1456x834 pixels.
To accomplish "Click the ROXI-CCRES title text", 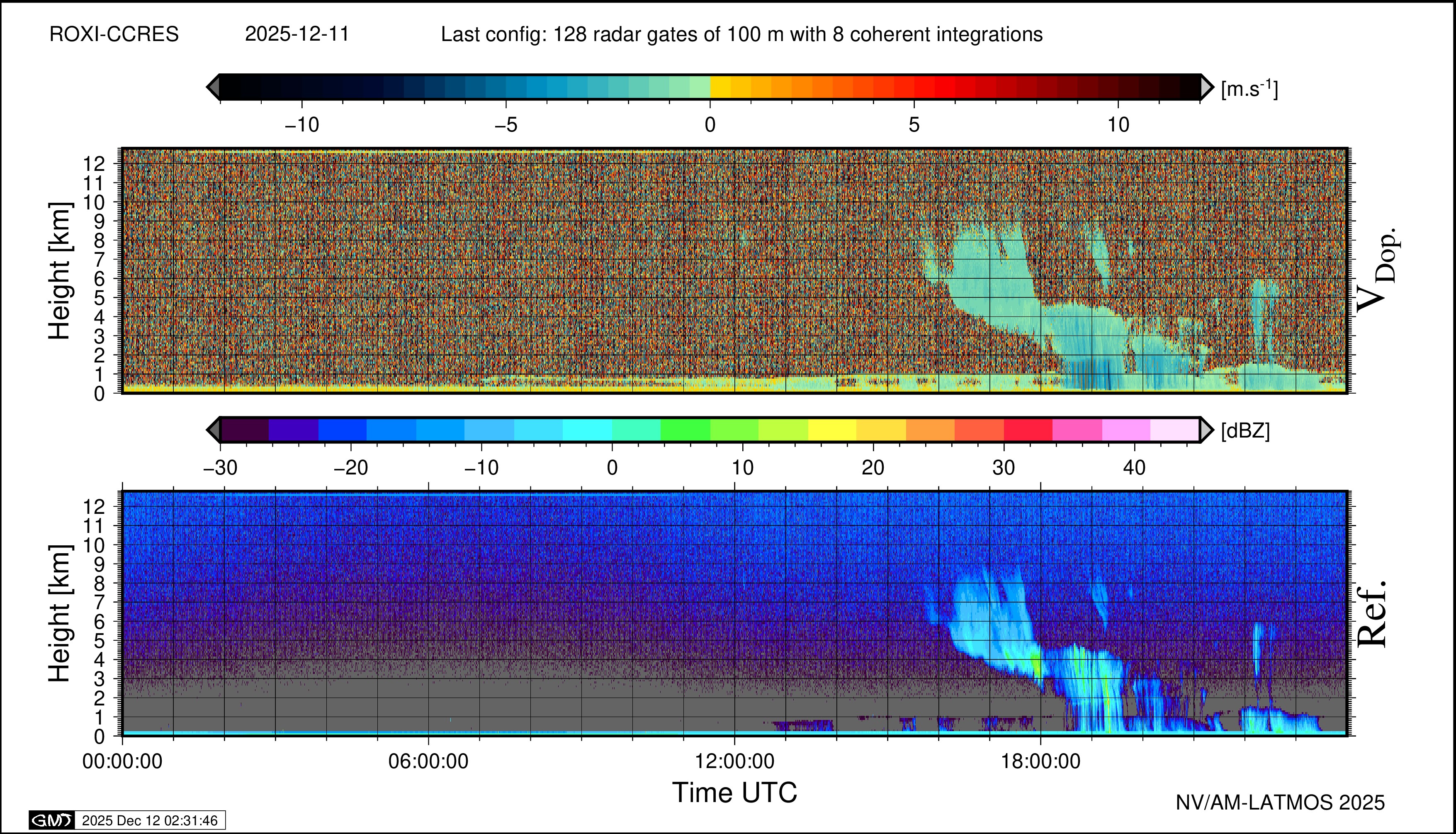I will click(114, 34).
